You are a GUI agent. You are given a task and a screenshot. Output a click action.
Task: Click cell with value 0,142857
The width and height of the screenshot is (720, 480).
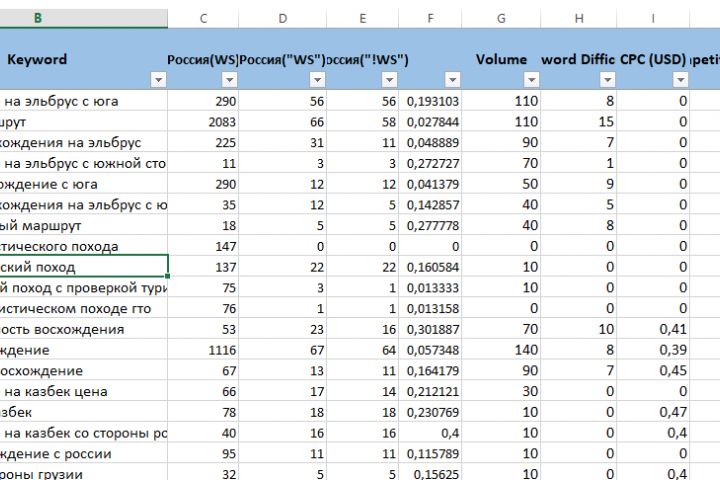point(430,205)
